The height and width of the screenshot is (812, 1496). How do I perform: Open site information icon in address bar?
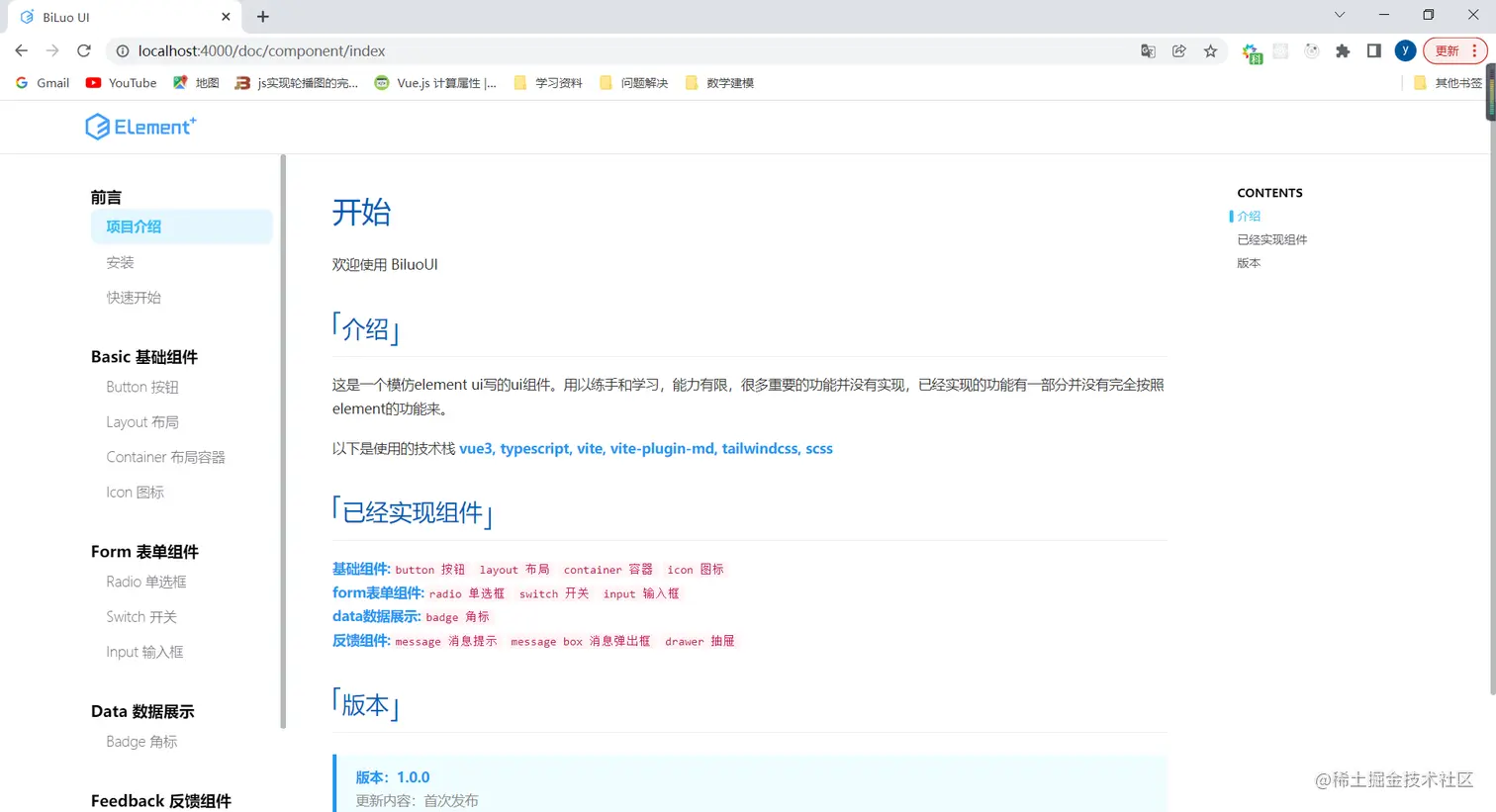(x=122, y=50)
